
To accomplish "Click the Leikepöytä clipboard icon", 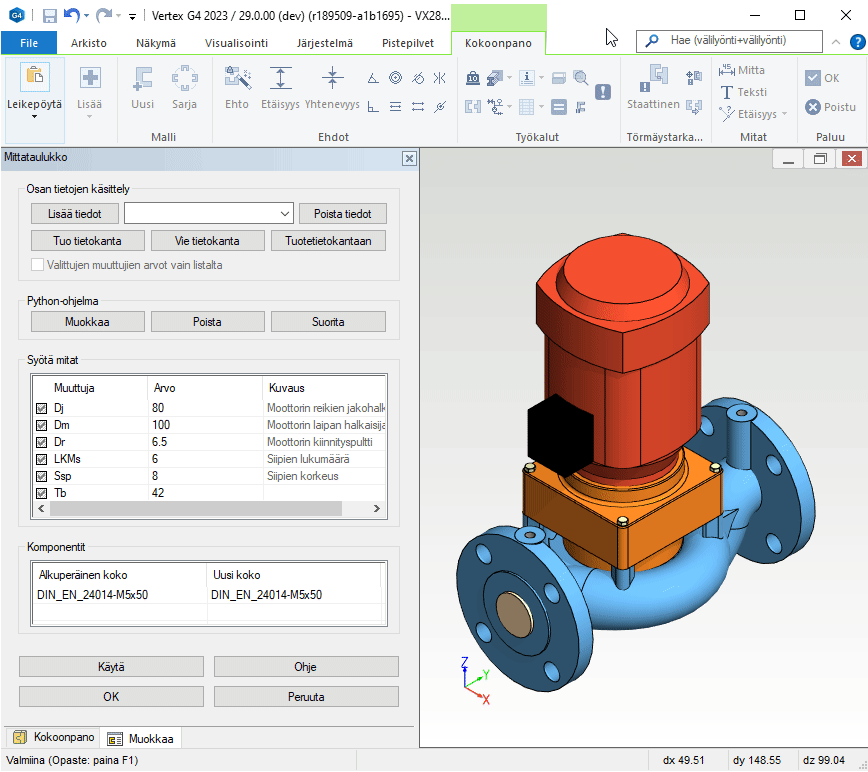I will pos(34,79).
